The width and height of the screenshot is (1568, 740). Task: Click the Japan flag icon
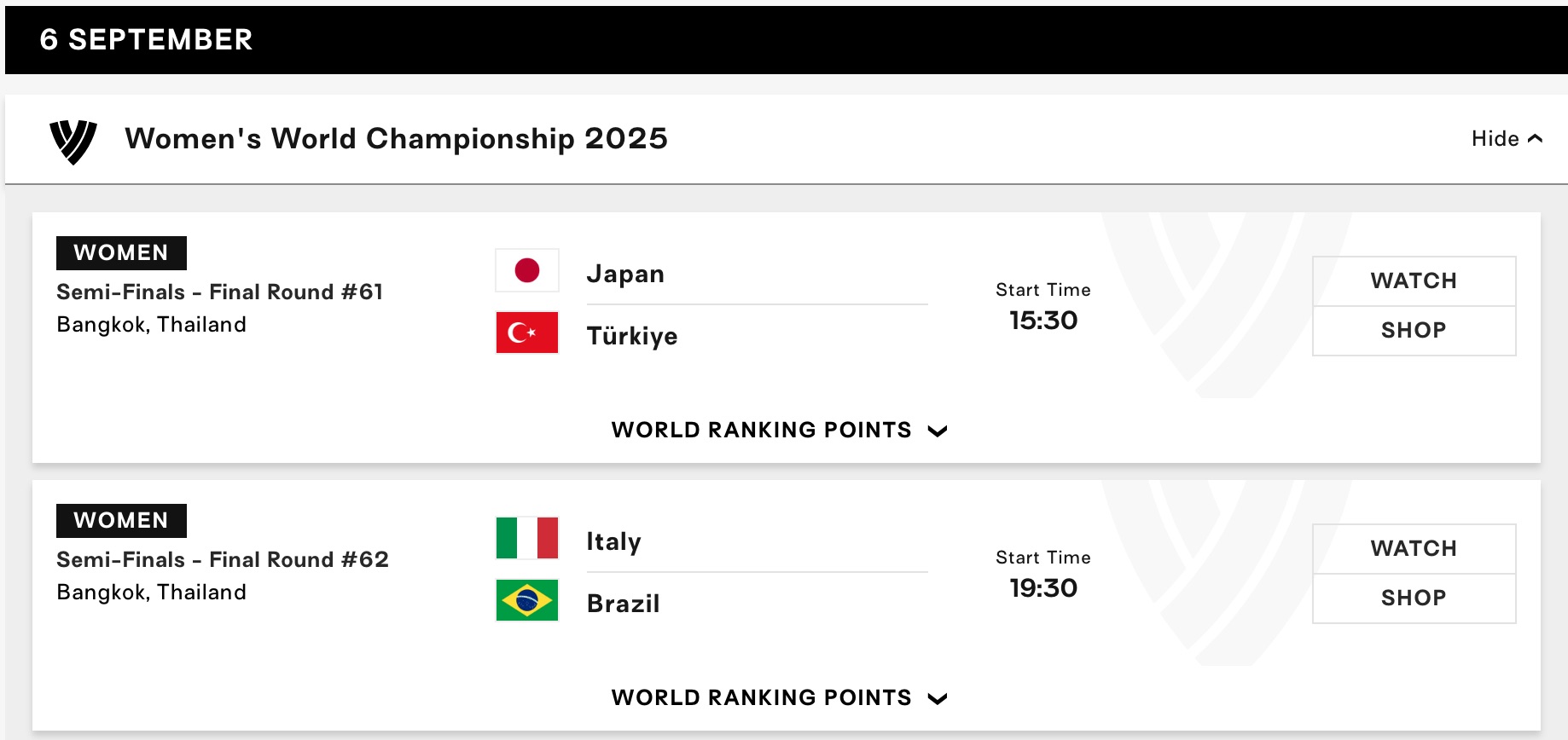coord(527,270)
